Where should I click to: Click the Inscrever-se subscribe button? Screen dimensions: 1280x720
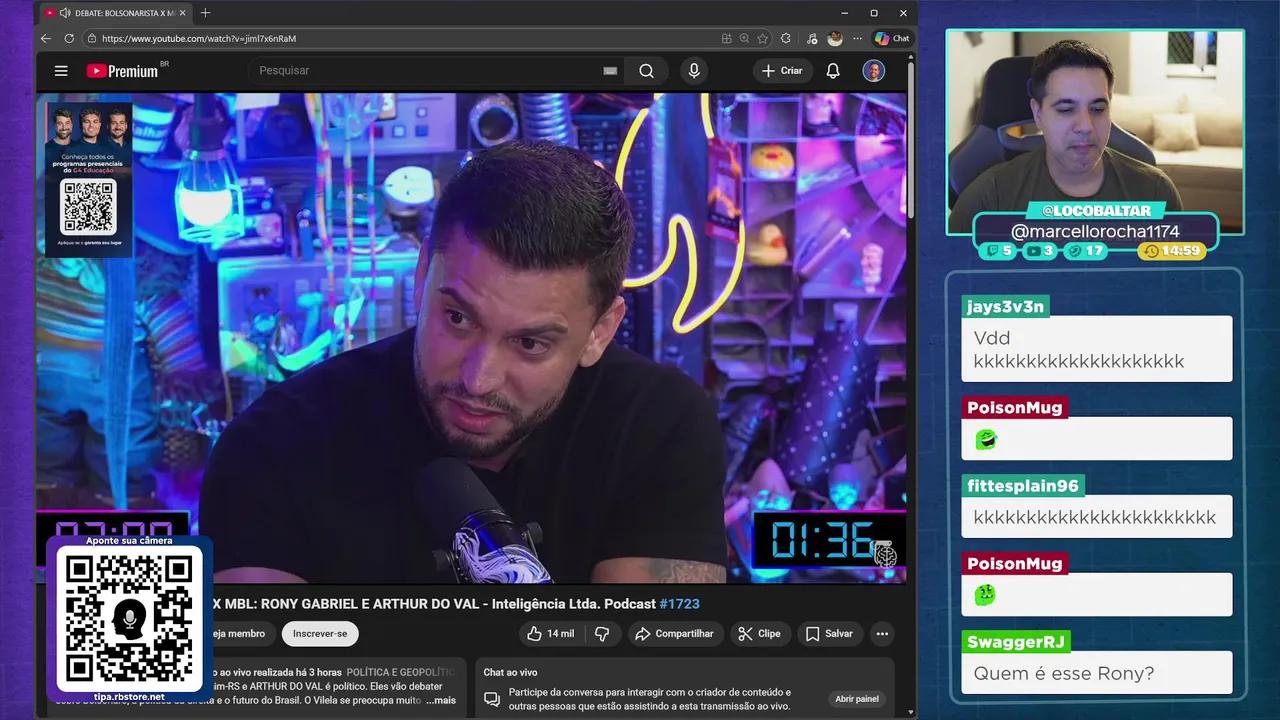click(320, 634)
